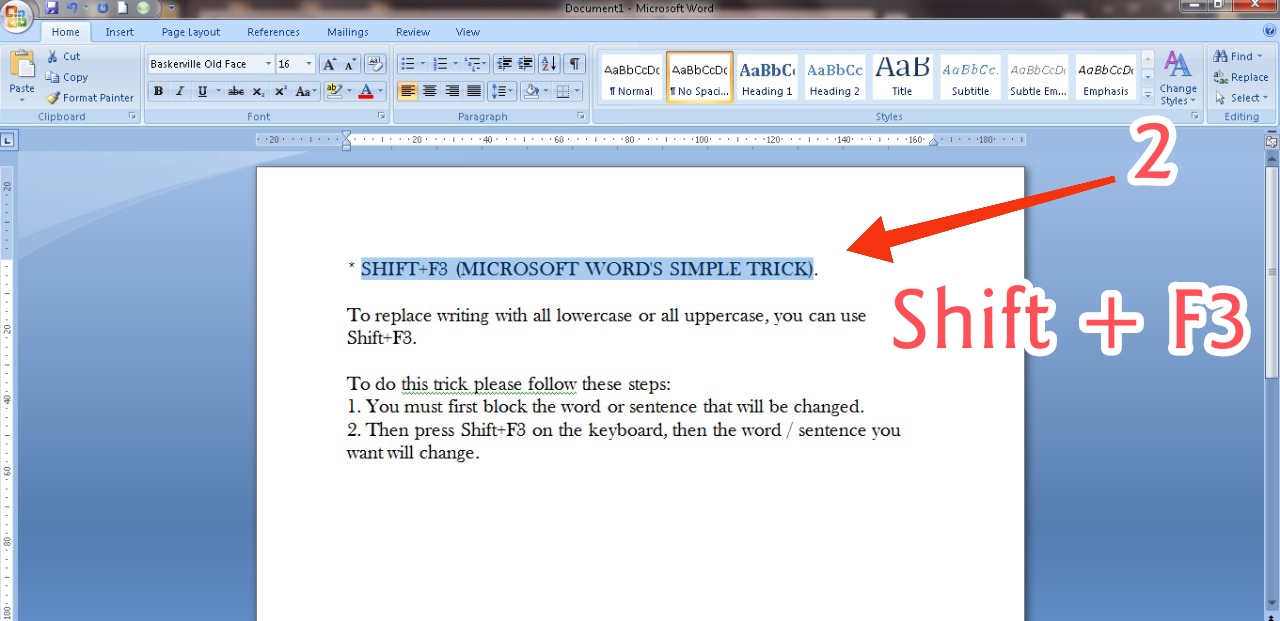
Task: Click the Increase Indent icon
Action: 526,64
